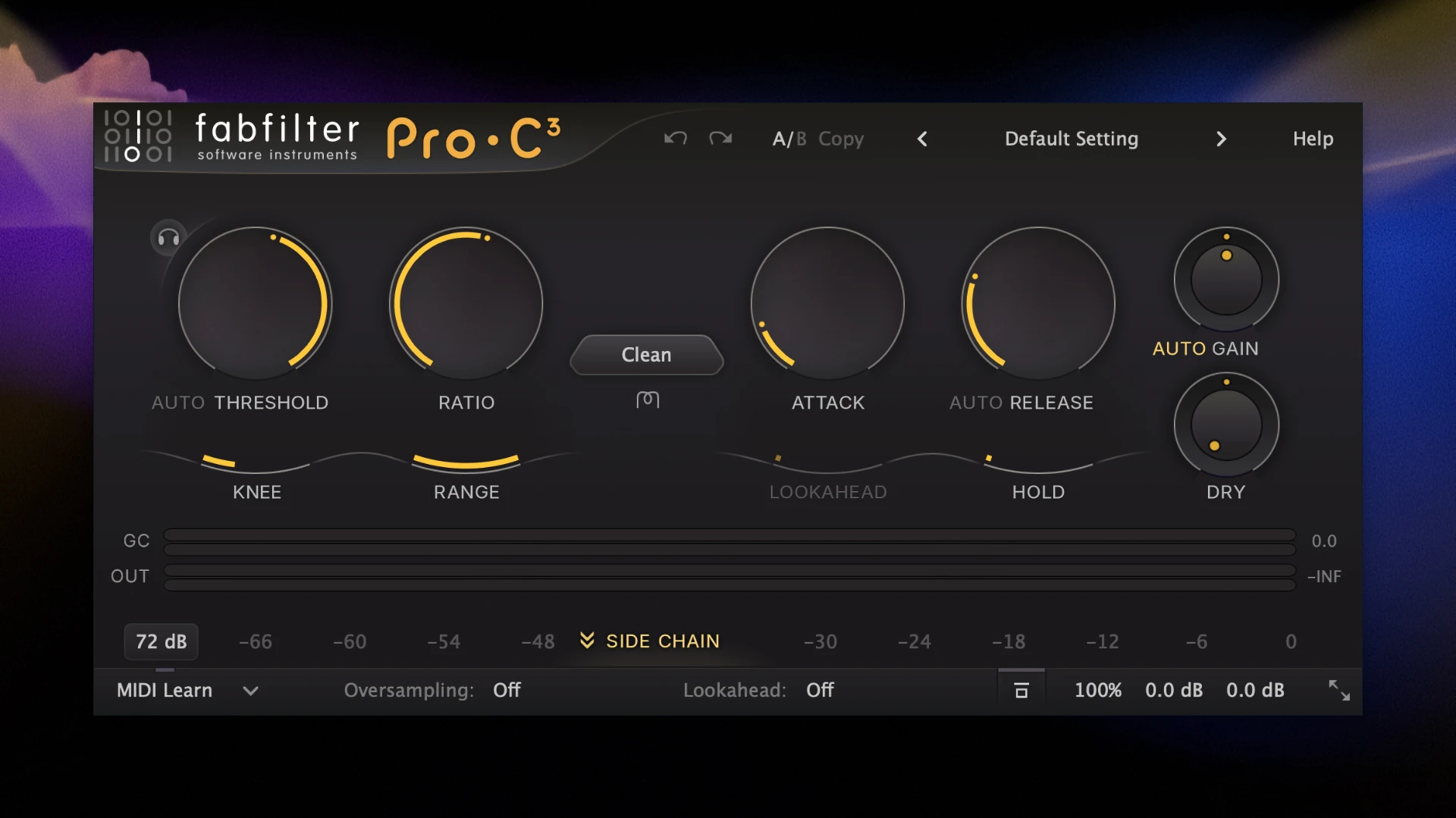1456x818 pixels.
Task: Click the redo arrow icon
Action: 720,138
